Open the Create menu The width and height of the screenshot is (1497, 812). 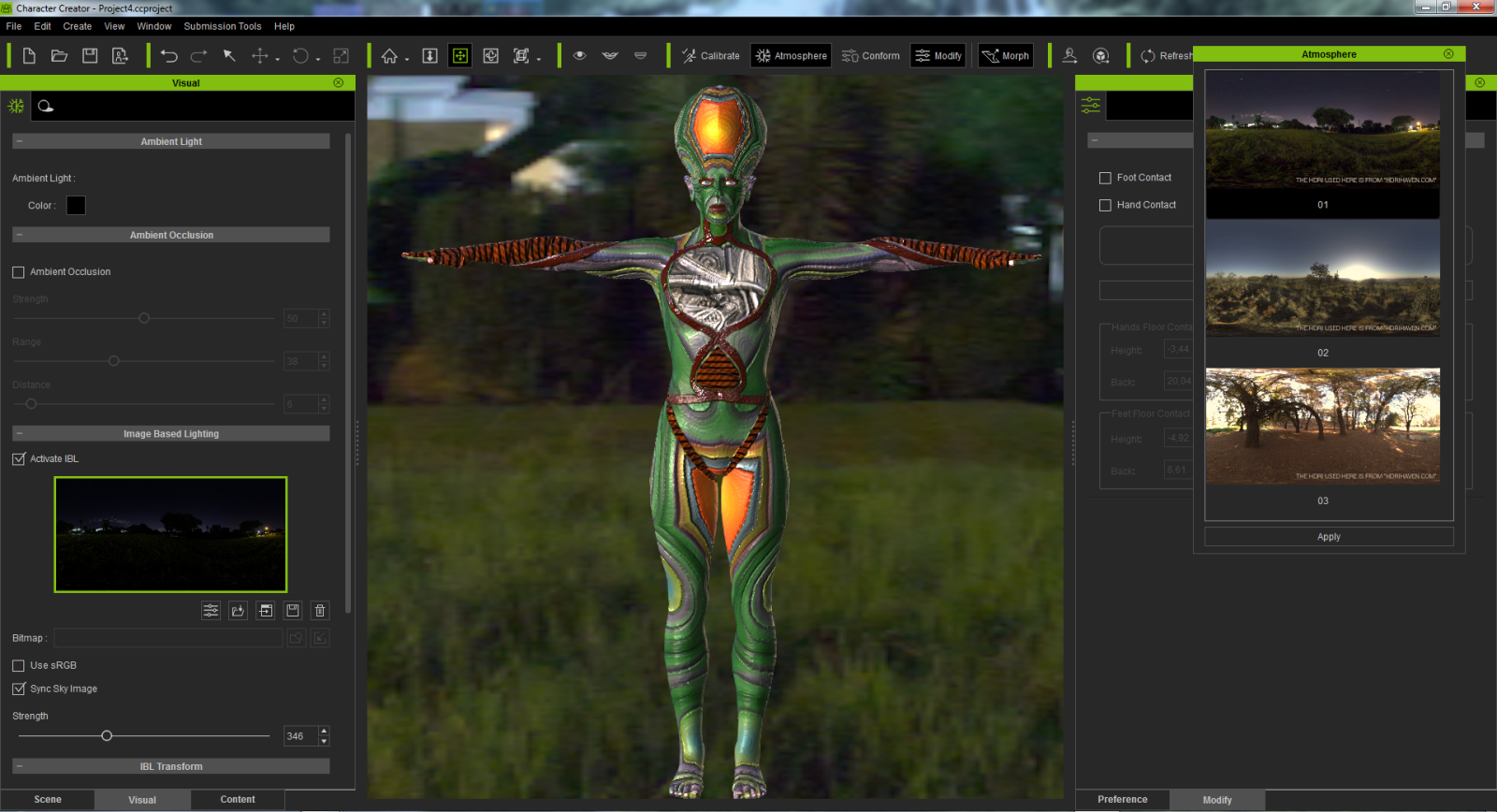(78, 26)
